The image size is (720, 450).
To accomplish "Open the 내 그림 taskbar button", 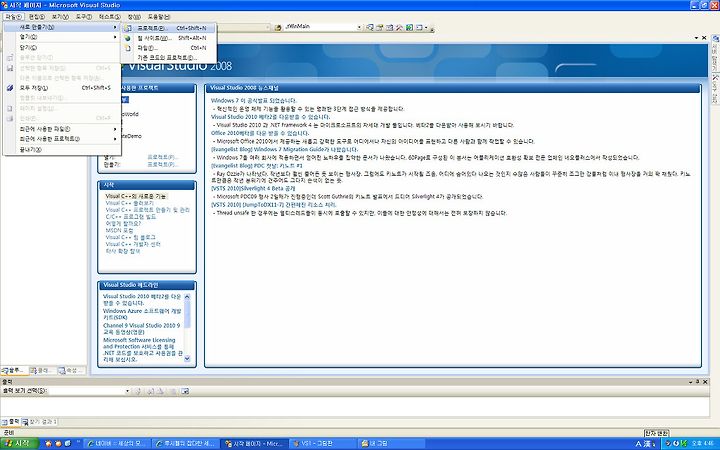I will click(390, 444).
